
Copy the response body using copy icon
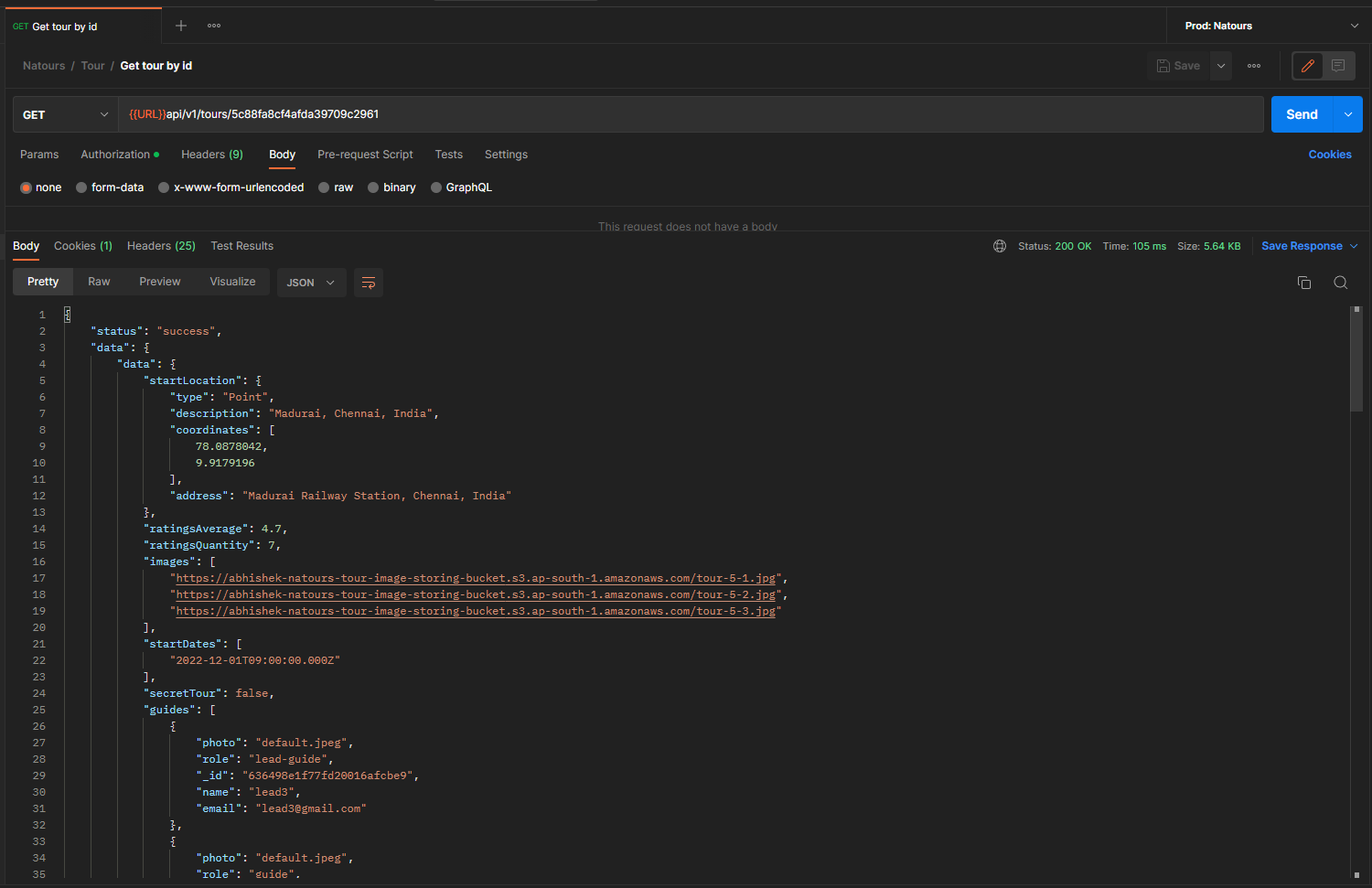click(x=1303, y=283)
